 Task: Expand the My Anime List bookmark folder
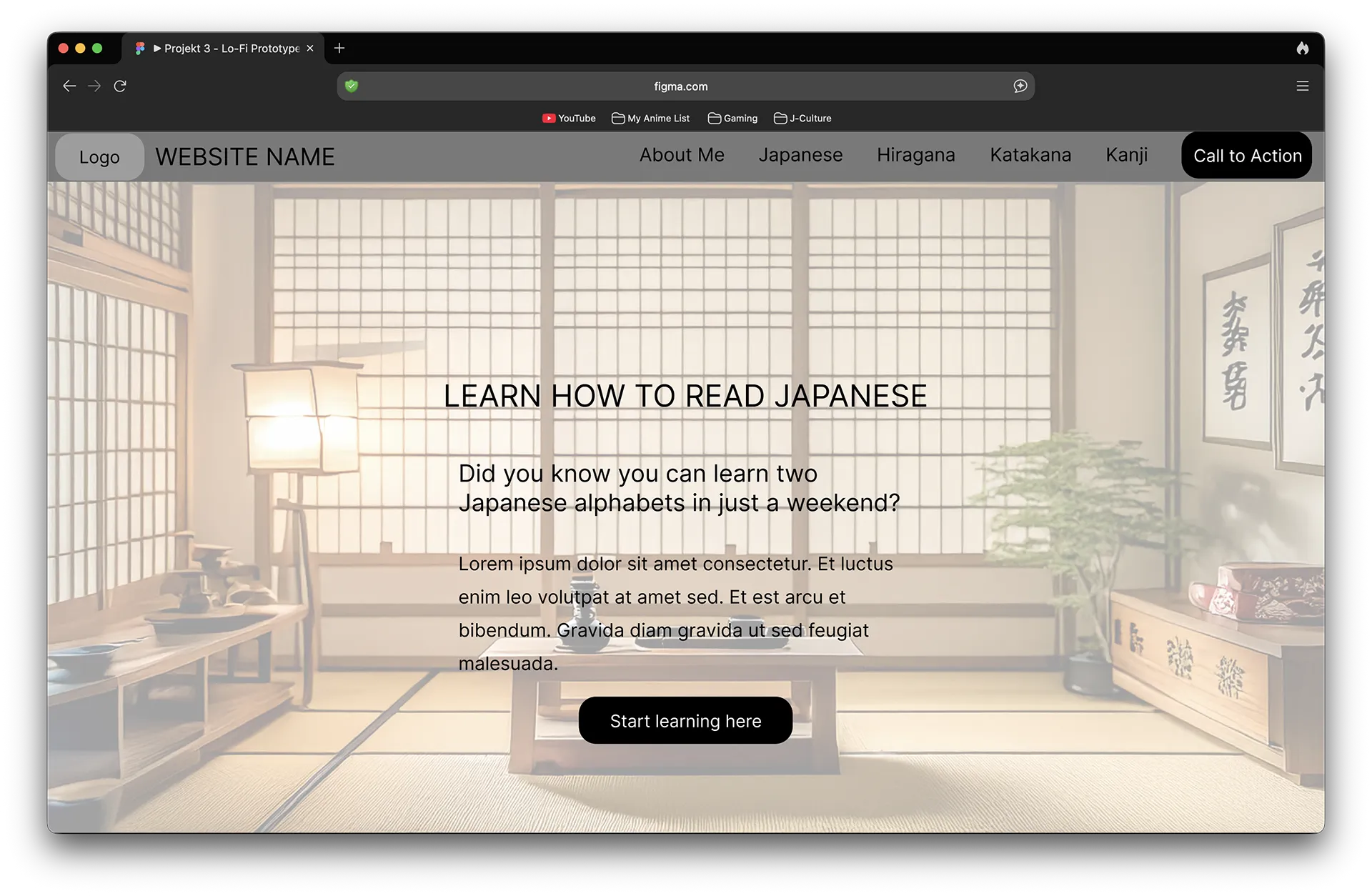650,118
